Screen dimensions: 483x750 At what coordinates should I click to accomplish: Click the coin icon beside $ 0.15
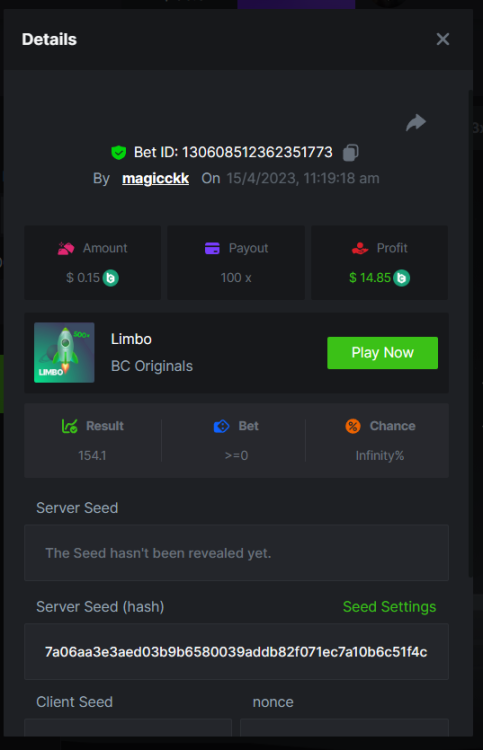tap(110, 278)
